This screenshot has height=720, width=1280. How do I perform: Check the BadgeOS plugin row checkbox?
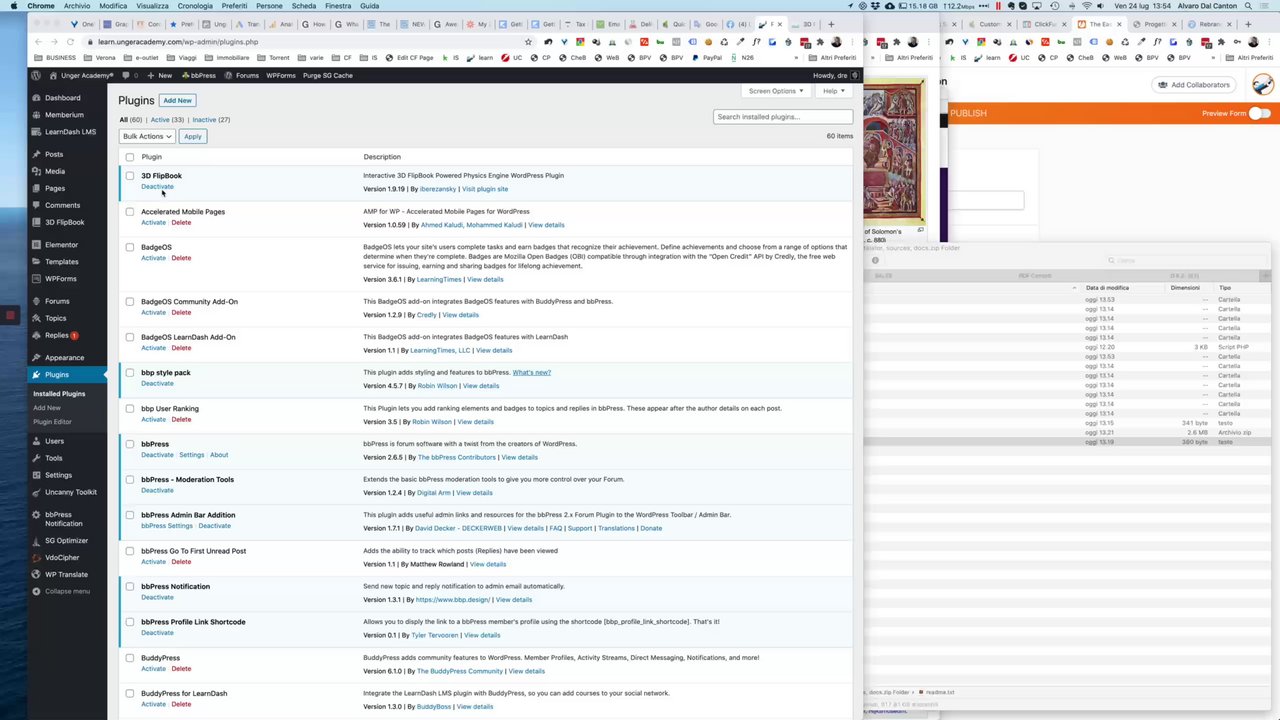click(130, 247)
